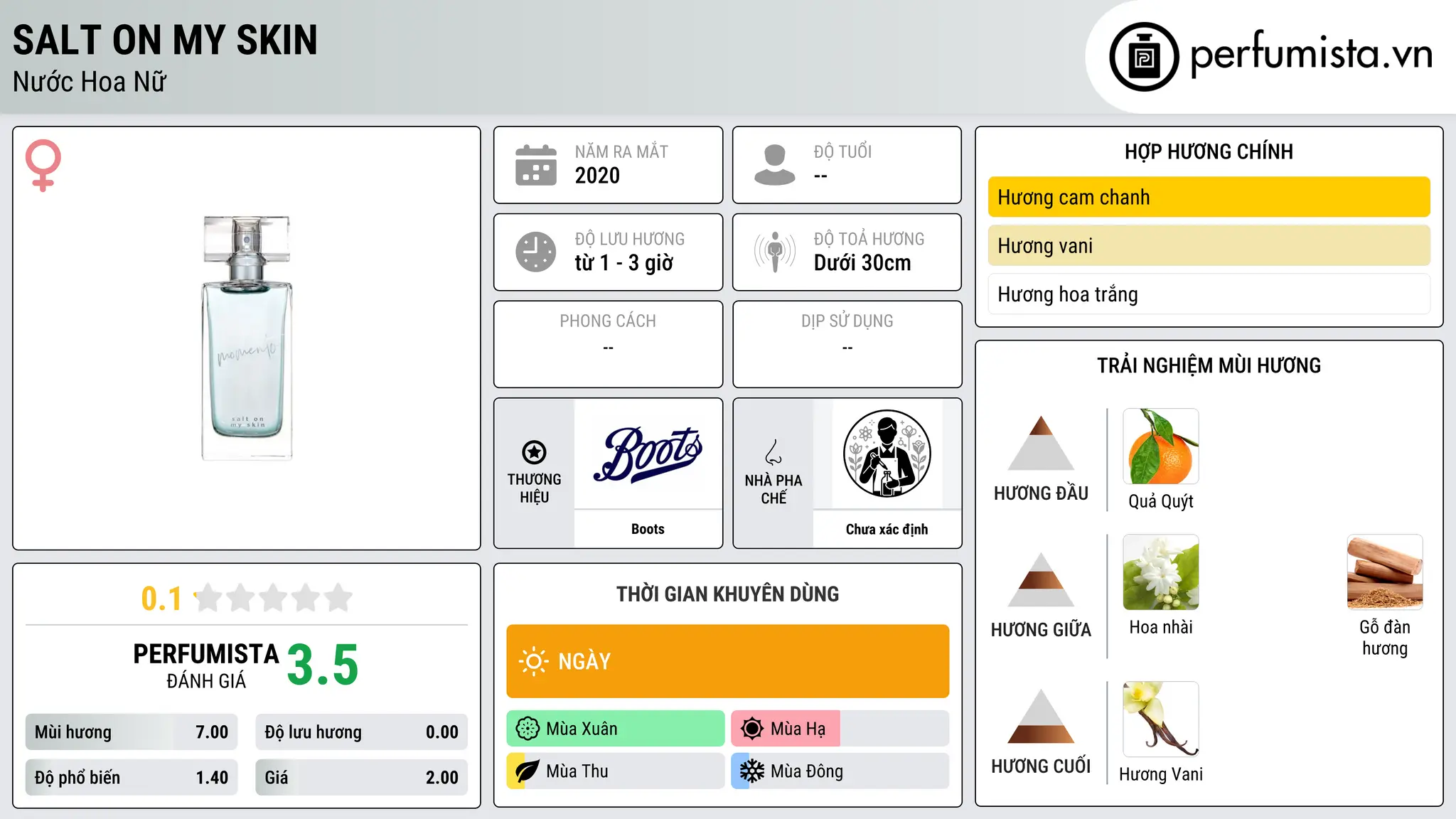Click the nose icon above Nhà pha chế
This screenshot has height=819, width=1456.
[x=773, y=452]
